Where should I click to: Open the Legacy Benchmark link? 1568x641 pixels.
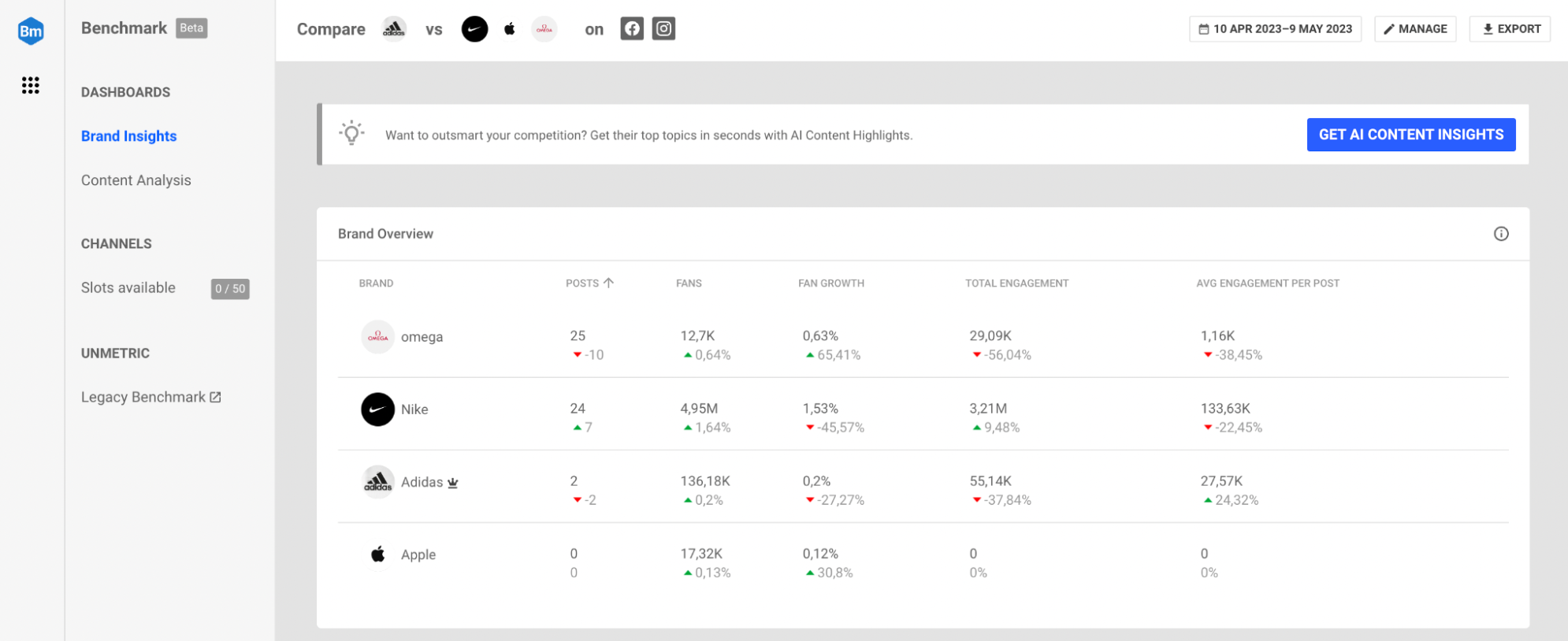(151, 397)
